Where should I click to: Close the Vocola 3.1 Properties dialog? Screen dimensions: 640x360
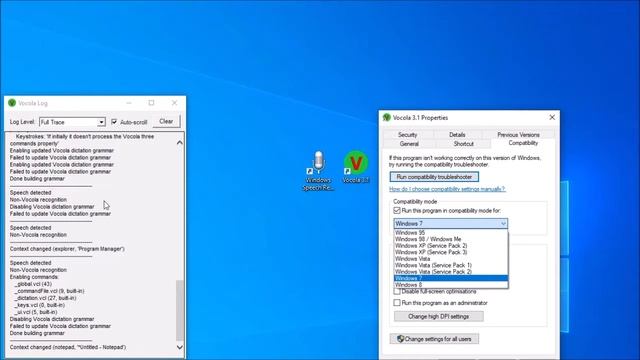pyautogui.click(x=552, y=118)
